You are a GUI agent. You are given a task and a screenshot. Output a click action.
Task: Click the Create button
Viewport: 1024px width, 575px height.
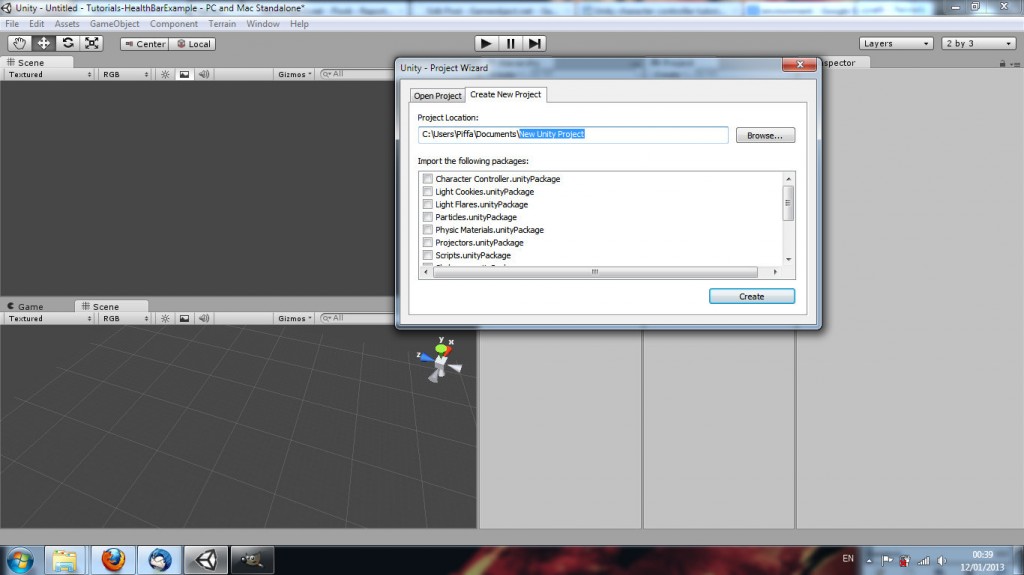click(x=752, y=296)
